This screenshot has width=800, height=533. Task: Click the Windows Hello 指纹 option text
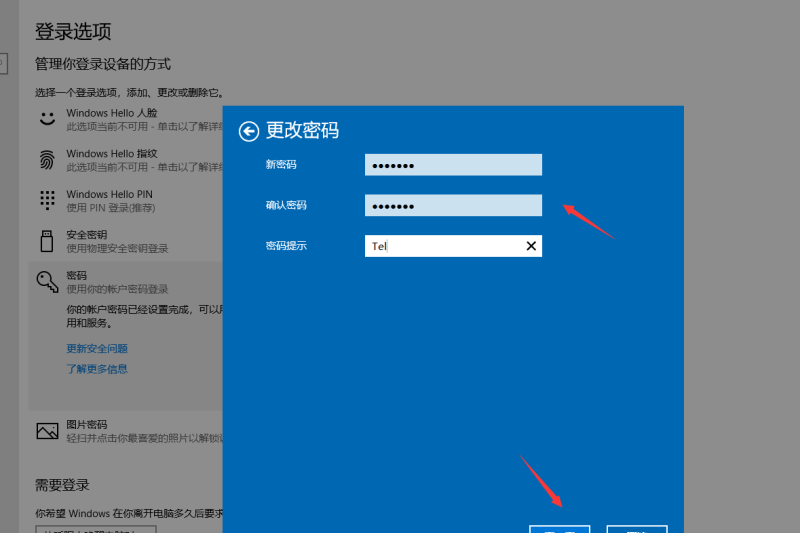coord(112,154)
